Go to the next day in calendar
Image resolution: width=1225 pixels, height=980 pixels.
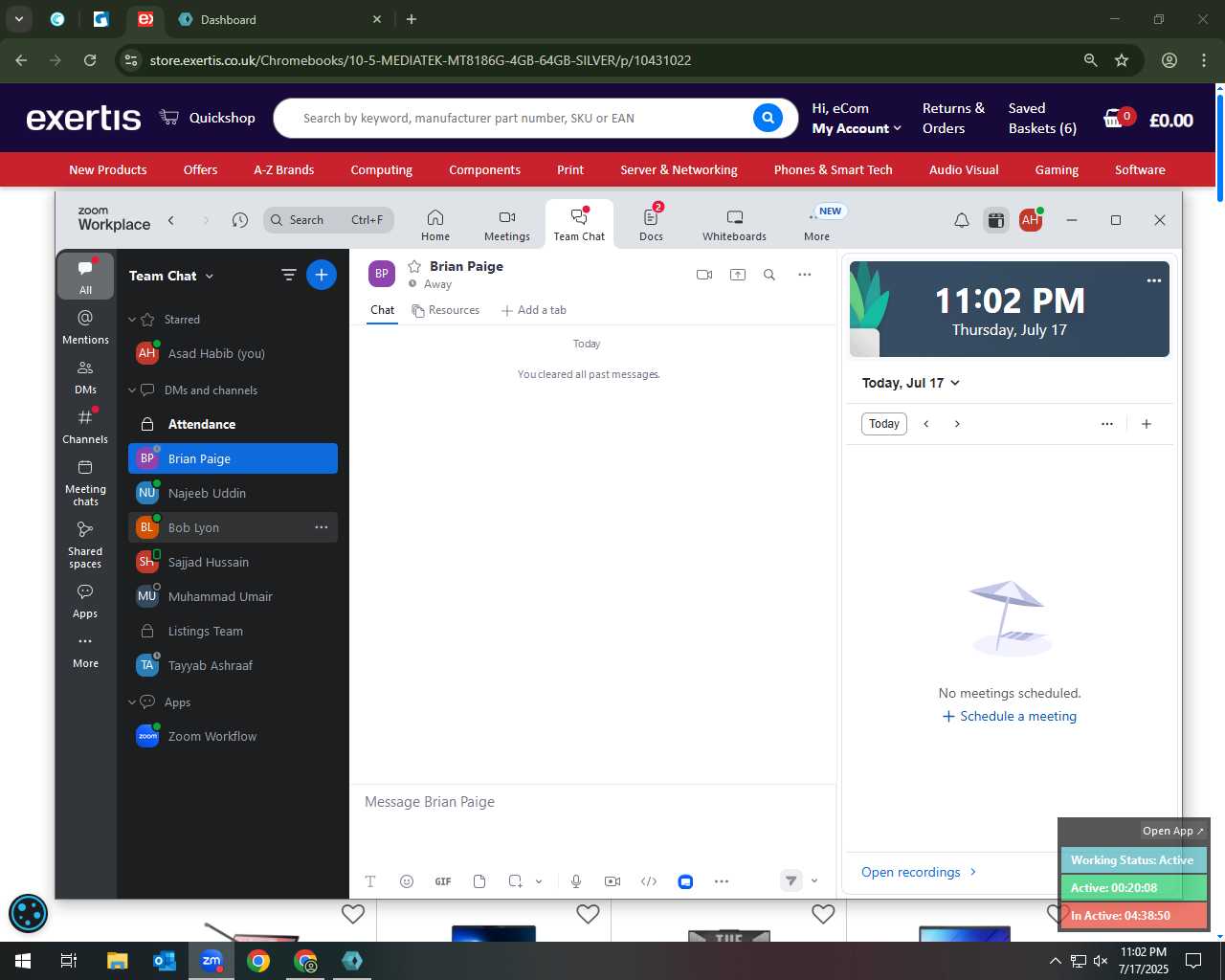pyautogui.click(x=957, y=424)
